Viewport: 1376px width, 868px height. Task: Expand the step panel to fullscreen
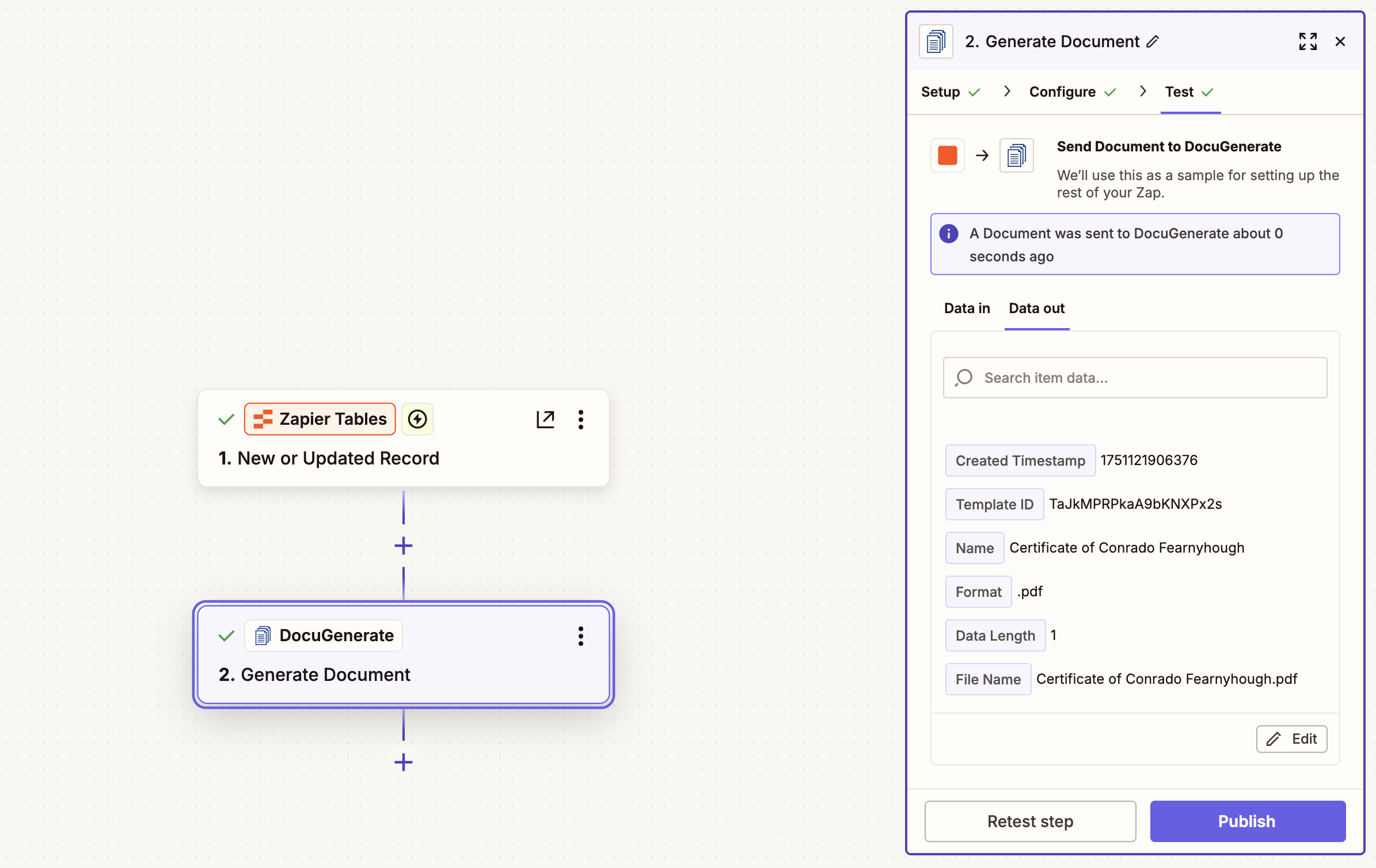[x=1308, y=41]
